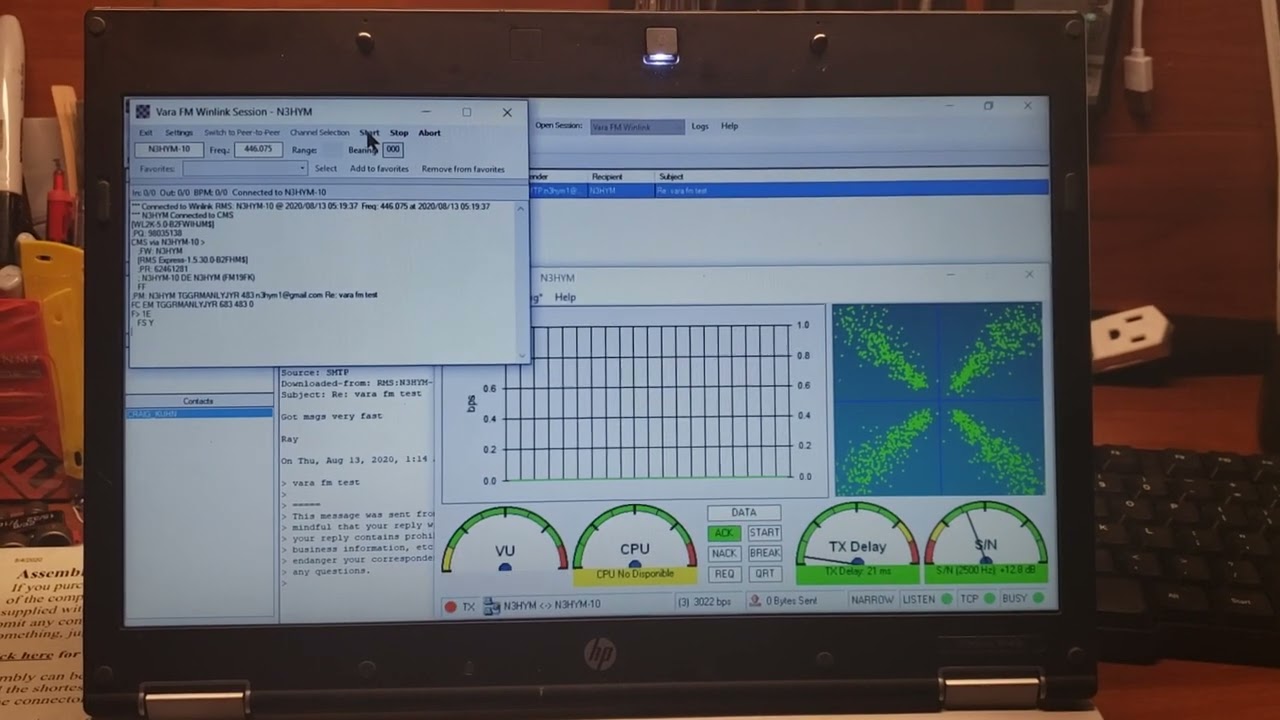Click the VU meter gauge
This screenshot has width=1280, height=720.
click(x=505, y=541)
